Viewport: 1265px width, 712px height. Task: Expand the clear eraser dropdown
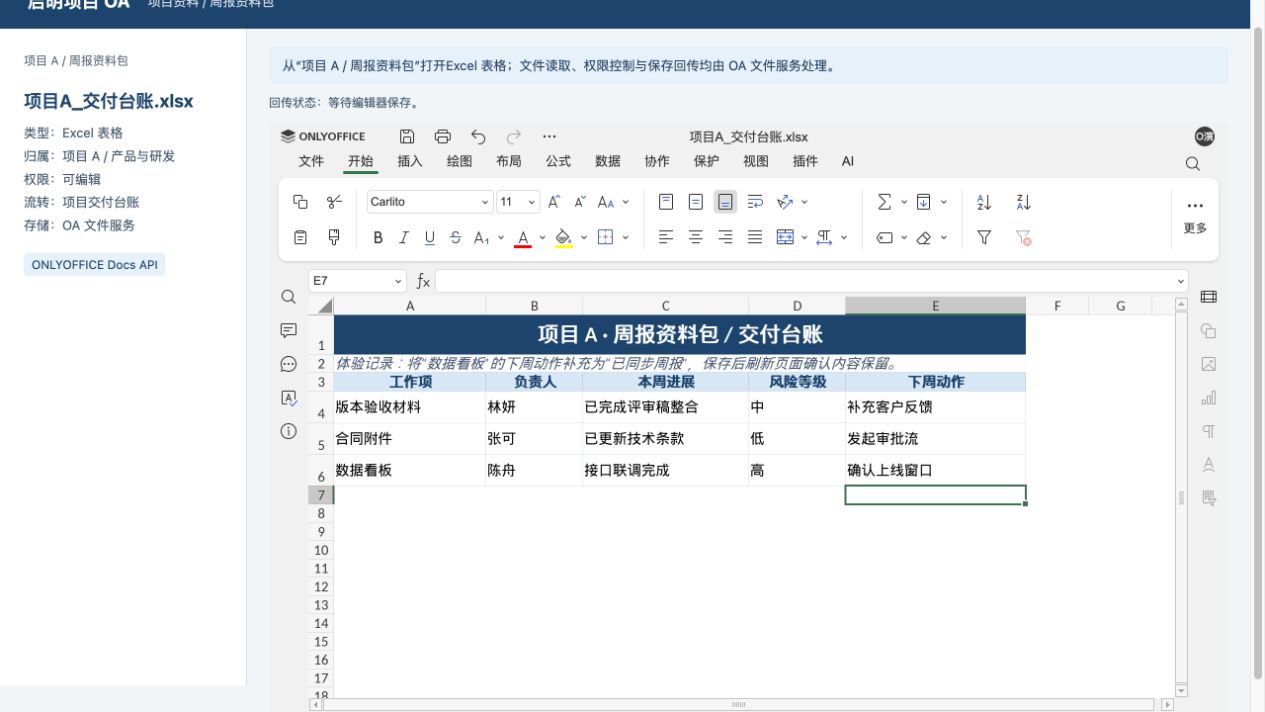tap(943, 237)
